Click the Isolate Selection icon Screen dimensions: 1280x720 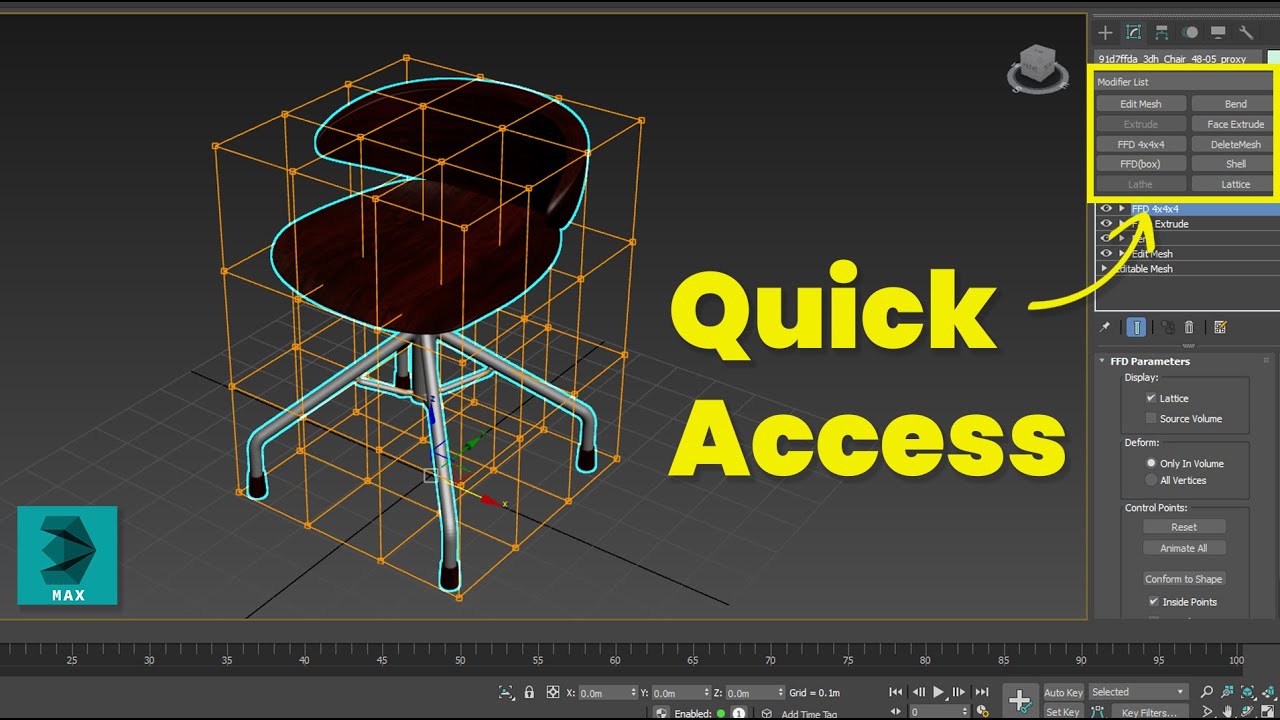[507, 692]
